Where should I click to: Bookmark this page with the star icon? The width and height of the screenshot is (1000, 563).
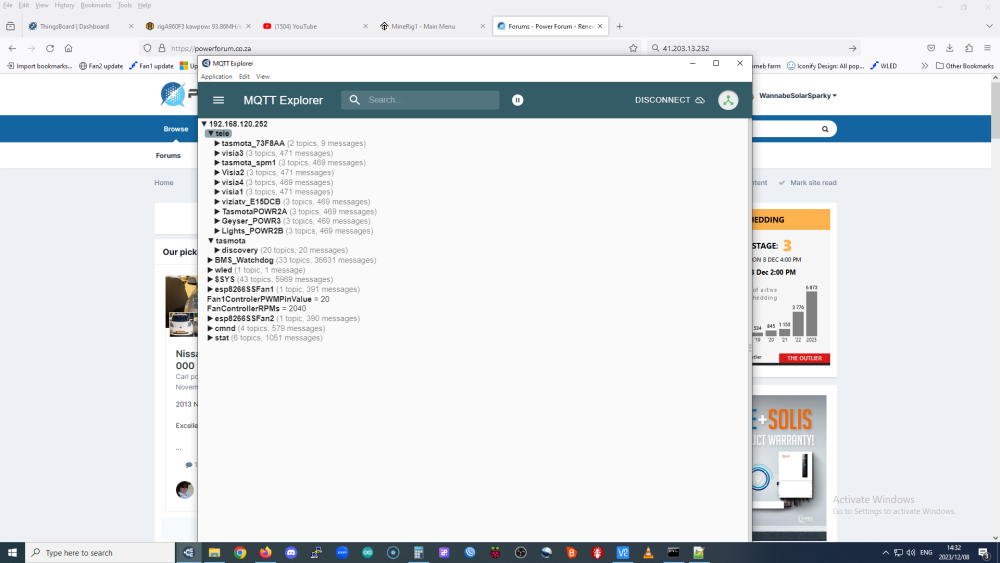(633, 48)
